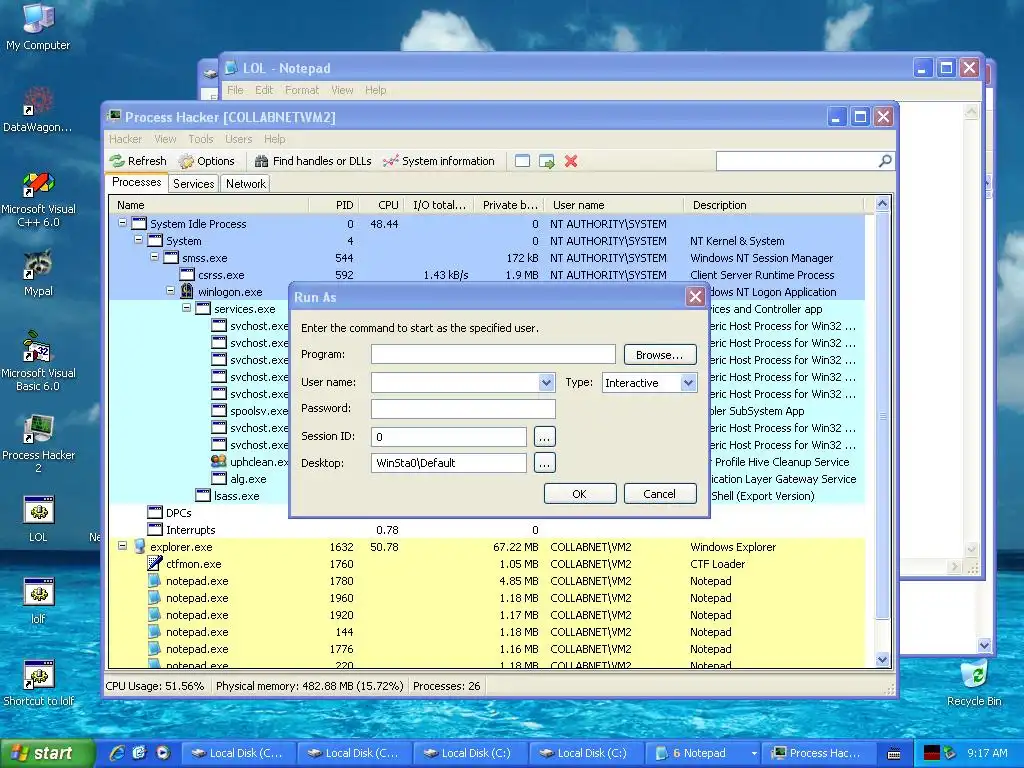Open Microsoft Visual C++ 6.0 shortcut
Screen dimensions: 1024x768
[x=38, y=199]
